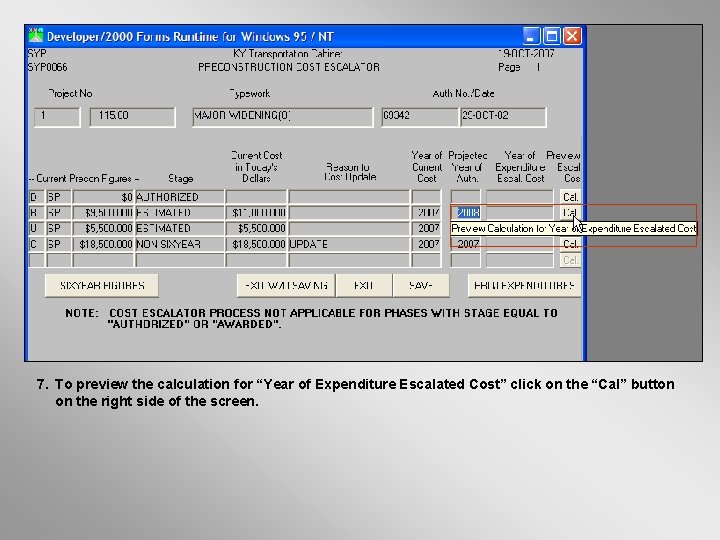Click the $5,500,000 precon figure in row U

point(103,228)
